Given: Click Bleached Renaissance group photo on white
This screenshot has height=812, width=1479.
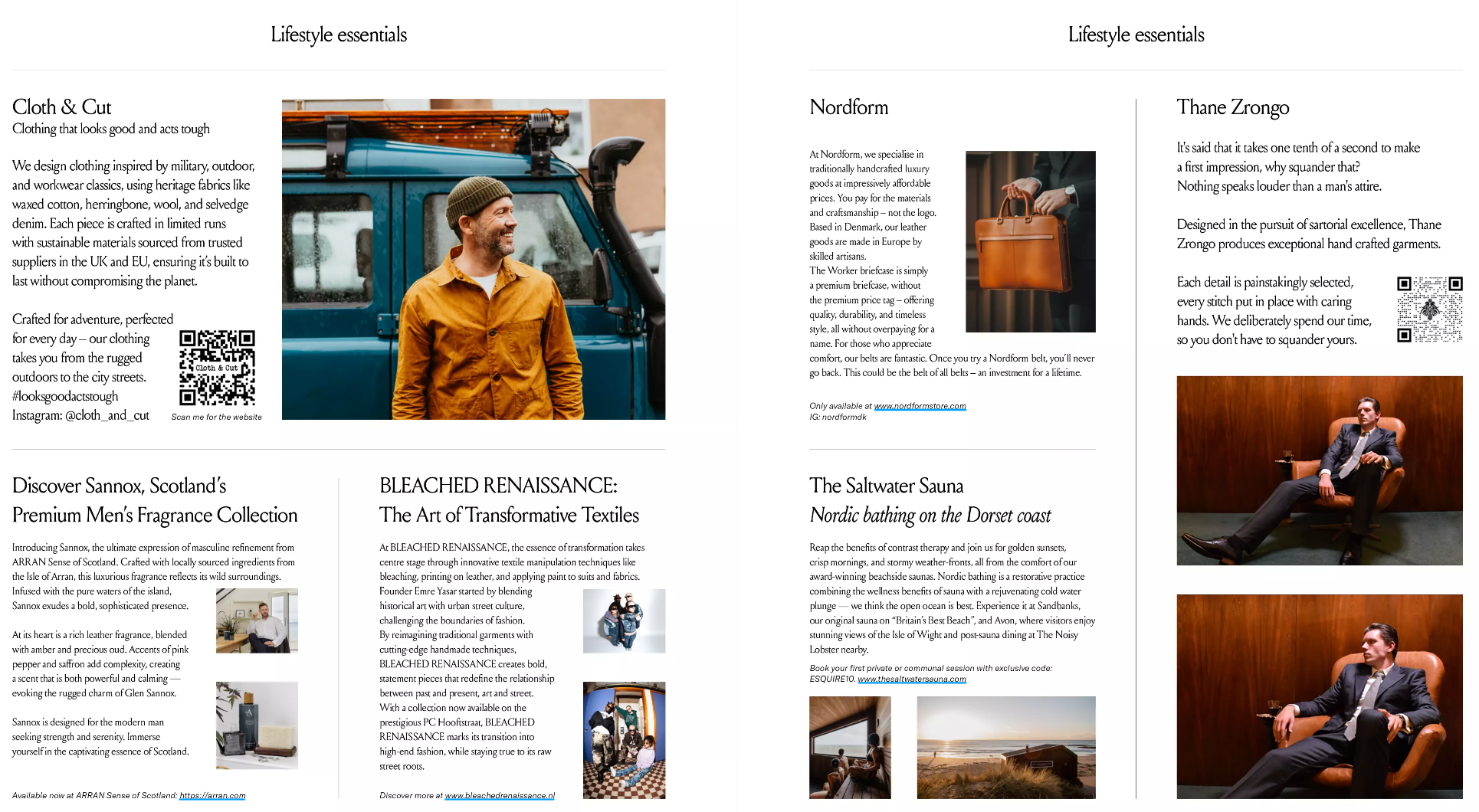Looking at the screenshot, I should (624, 620).
